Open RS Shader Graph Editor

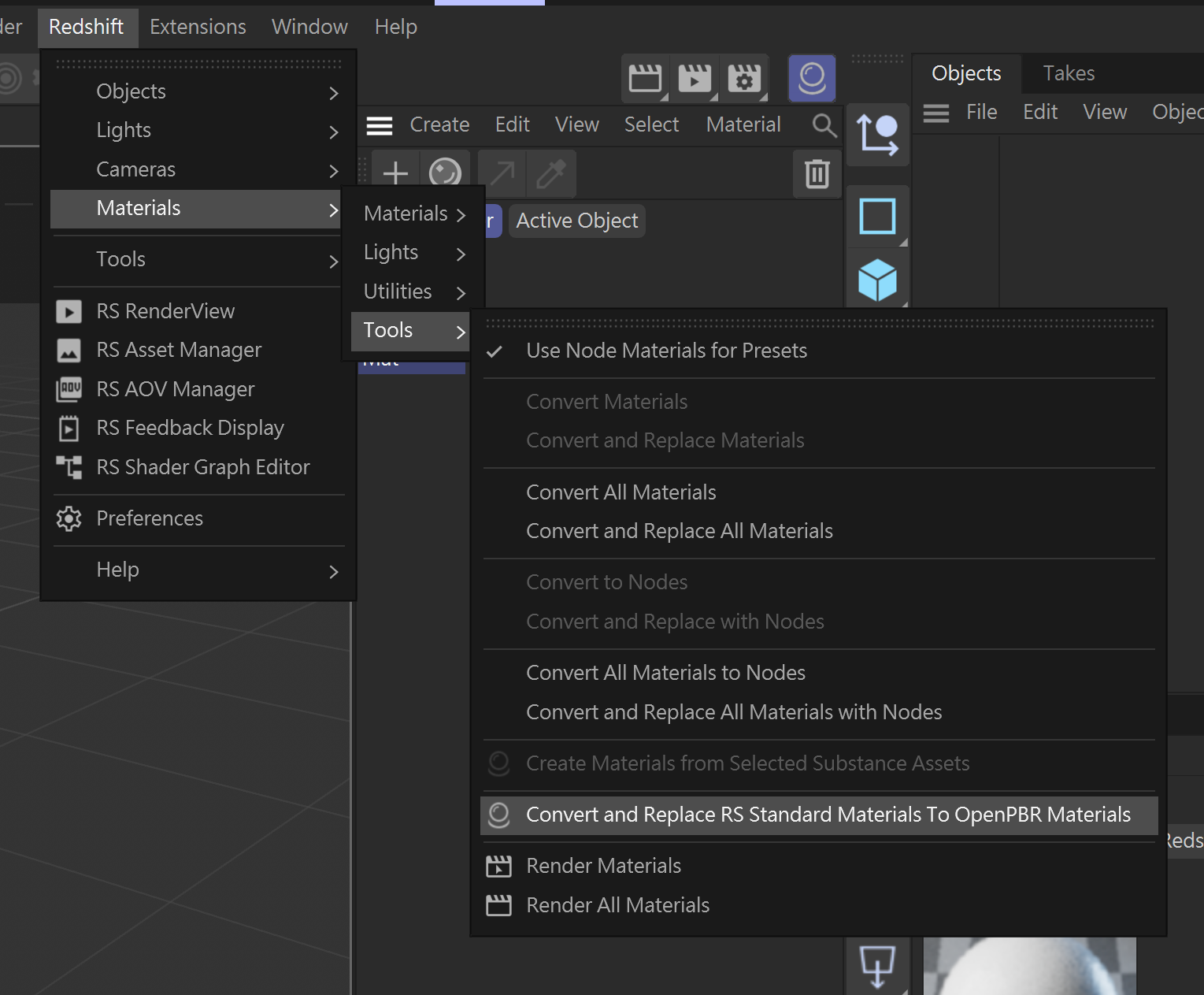pyautogui.click(x=202, y=467)
